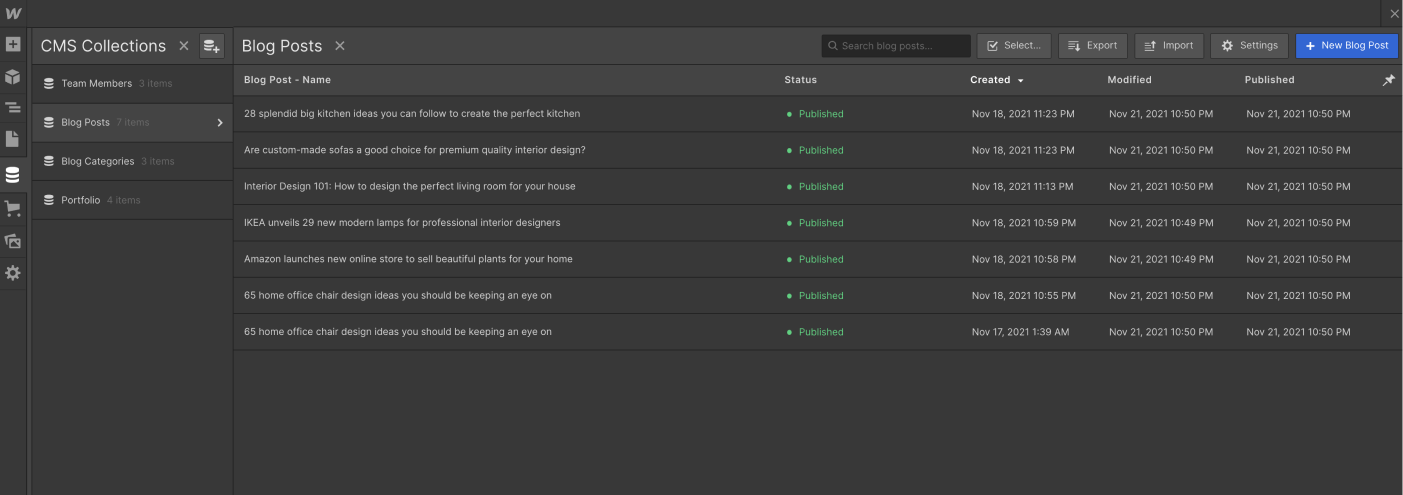Click the Export button
The image size is (1403, 495).
pos(1092,46)
